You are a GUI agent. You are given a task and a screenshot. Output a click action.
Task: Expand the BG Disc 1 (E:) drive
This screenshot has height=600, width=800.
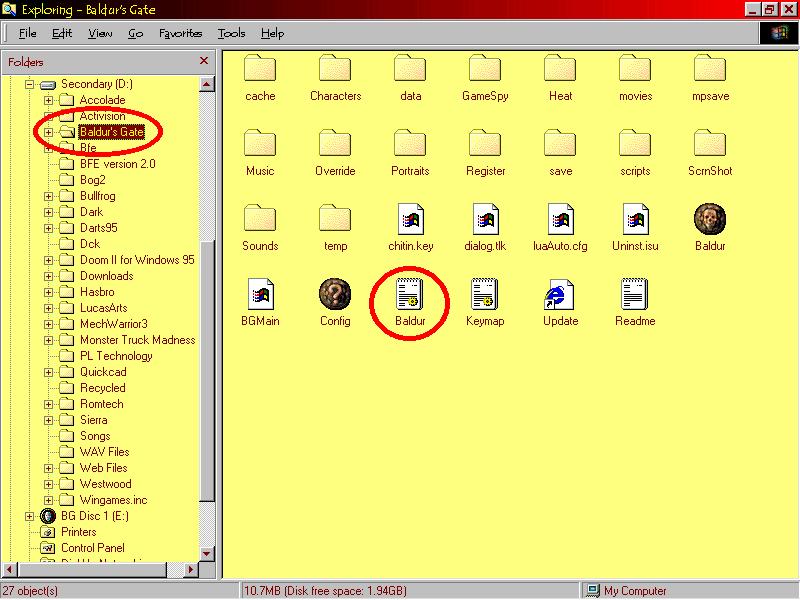point(29,516)
